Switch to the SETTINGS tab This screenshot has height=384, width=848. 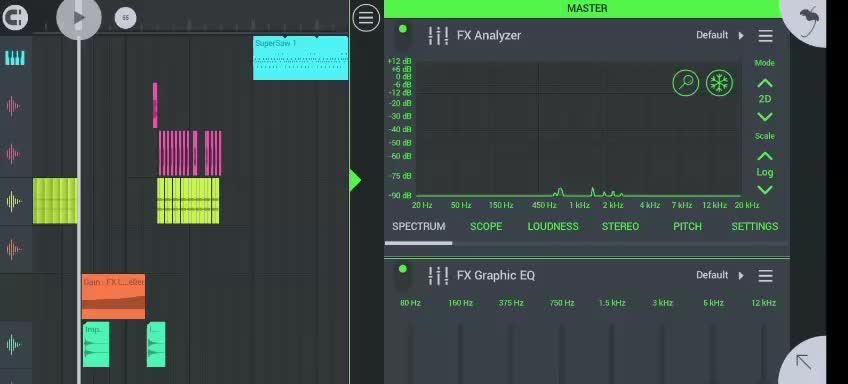click(754, 227)
